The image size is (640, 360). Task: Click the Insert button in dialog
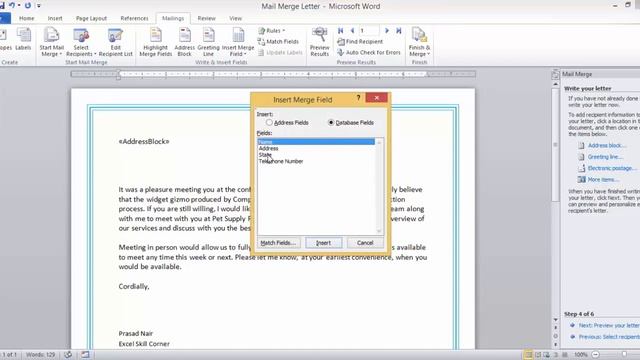tap(324, 243)
